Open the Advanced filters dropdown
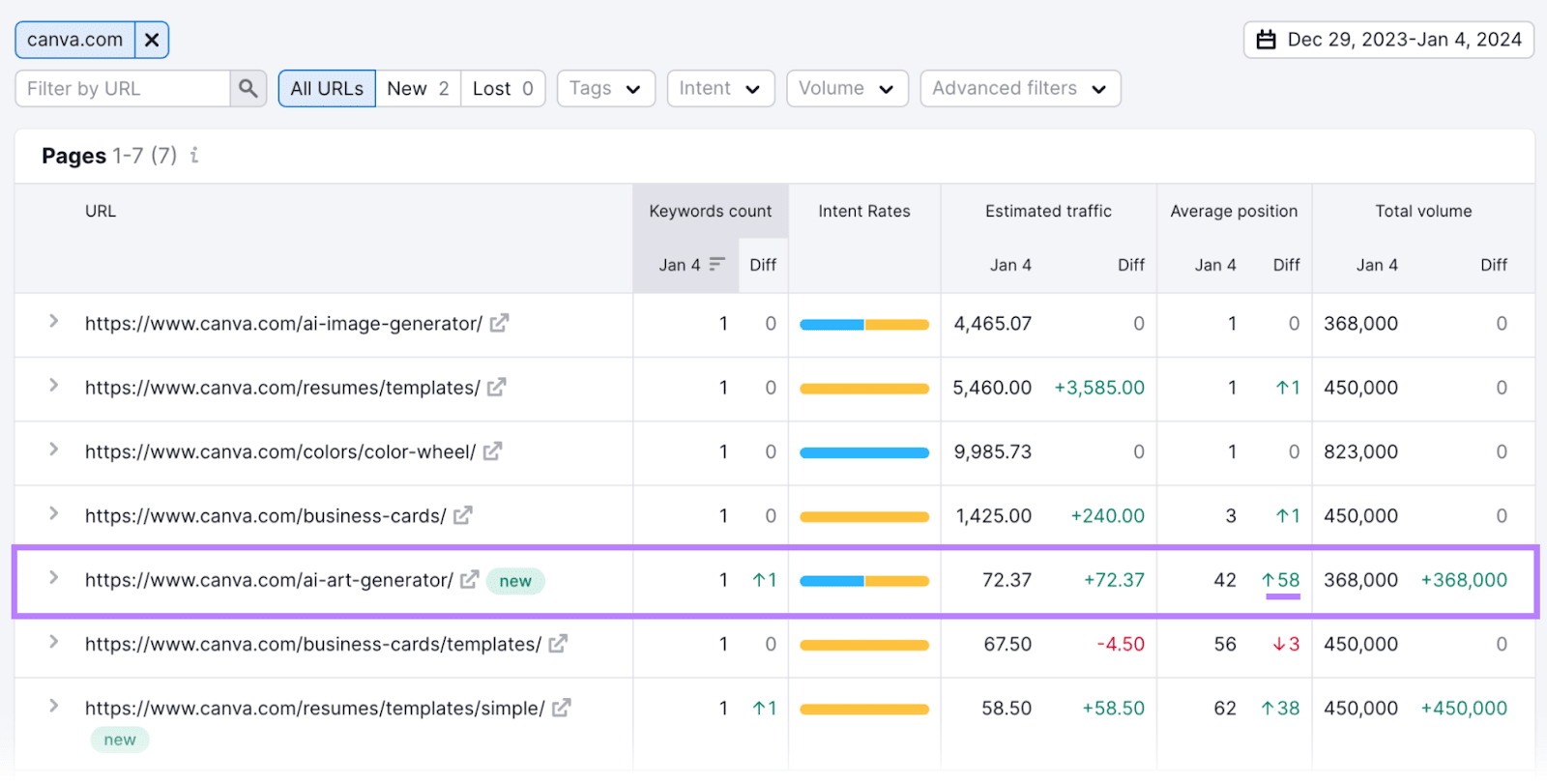The height and width of the screenshot is (784, 1547). pos(1020,88)
